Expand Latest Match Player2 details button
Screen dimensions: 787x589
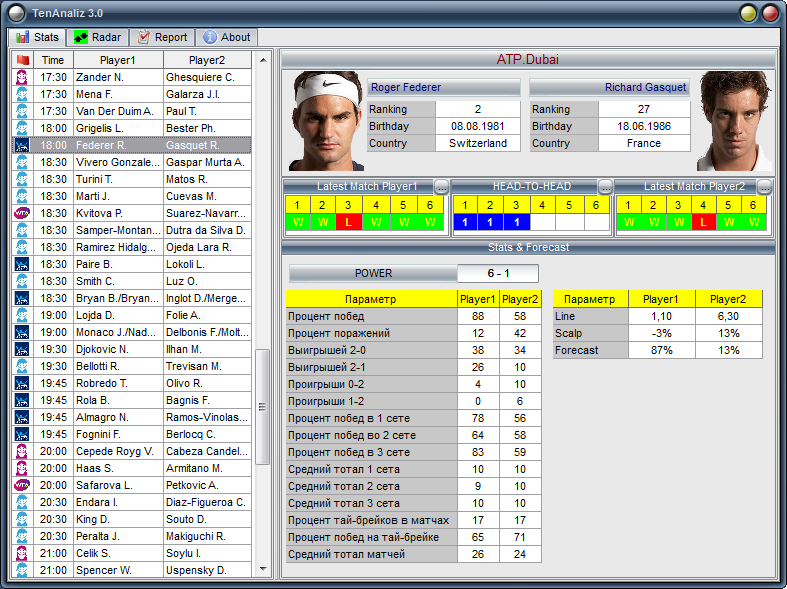(x=764, y=187)
